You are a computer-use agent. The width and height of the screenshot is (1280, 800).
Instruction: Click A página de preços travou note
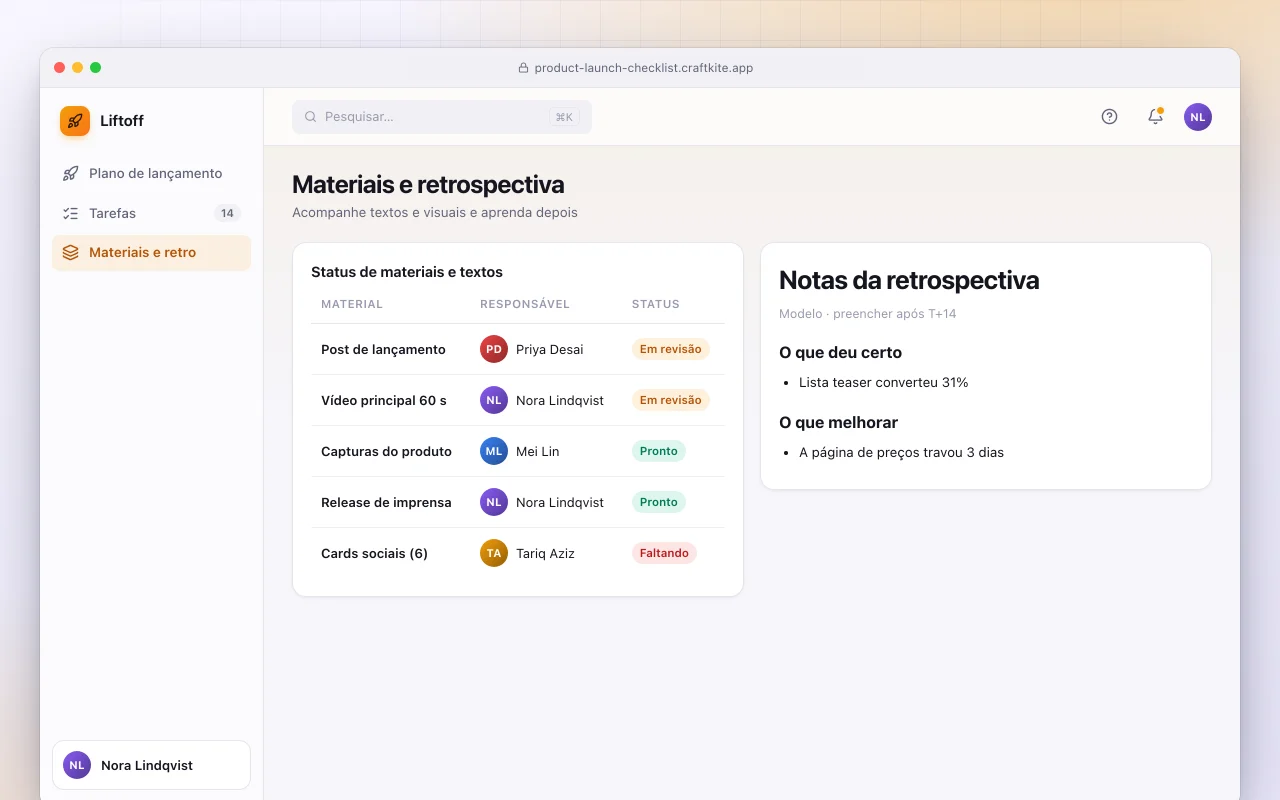(x=901, y=452)
